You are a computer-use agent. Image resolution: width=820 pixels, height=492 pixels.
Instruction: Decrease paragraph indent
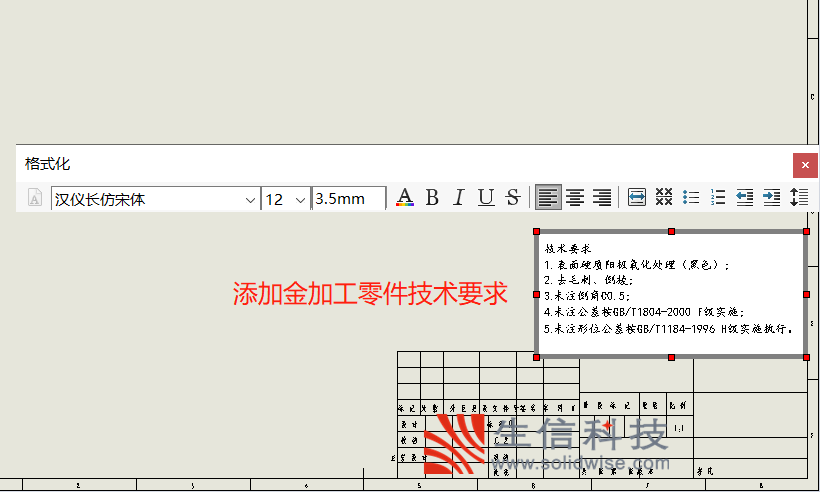click(x=745, y=198)
